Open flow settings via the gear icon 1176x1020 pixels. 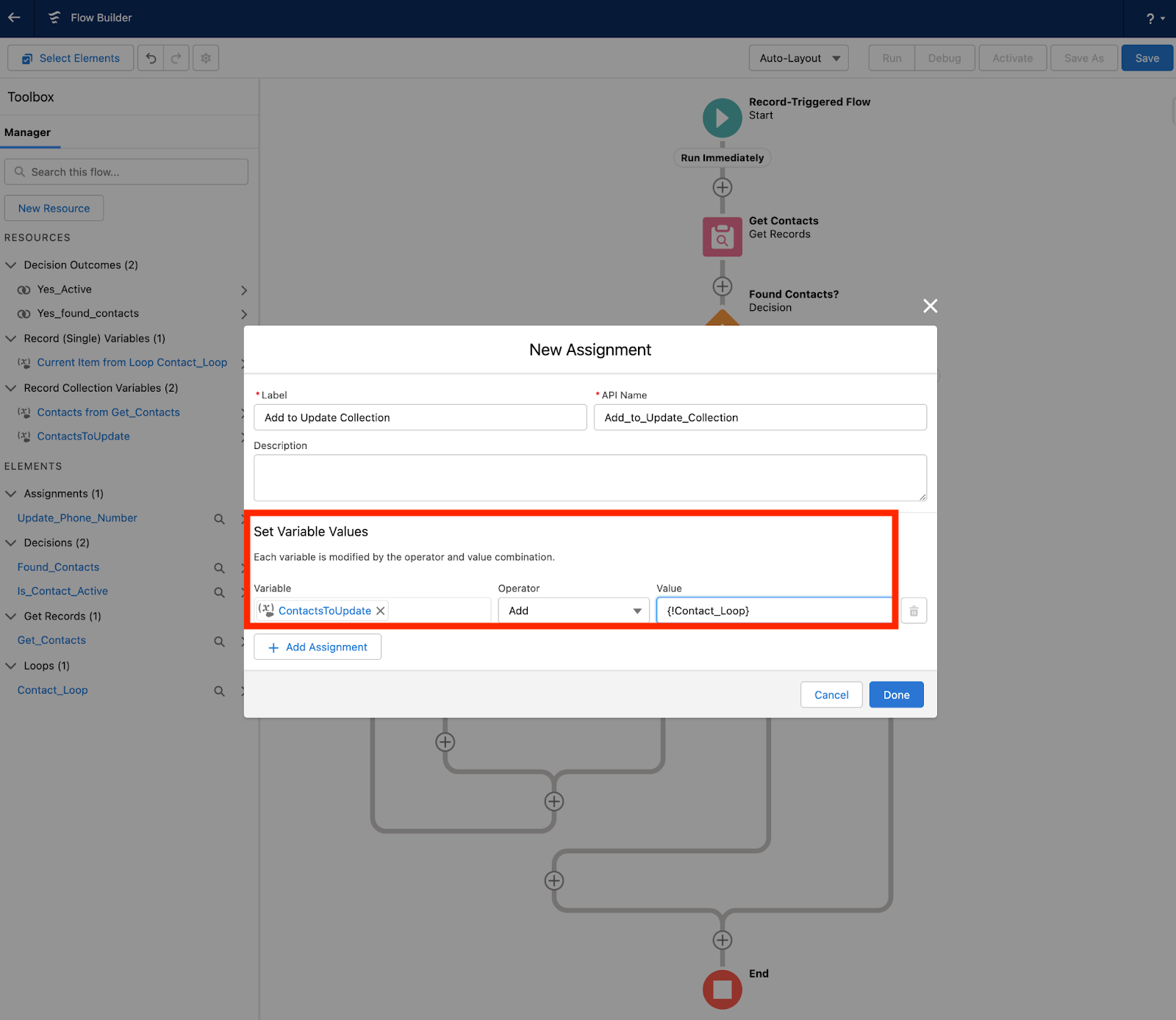tap(205, 57)
